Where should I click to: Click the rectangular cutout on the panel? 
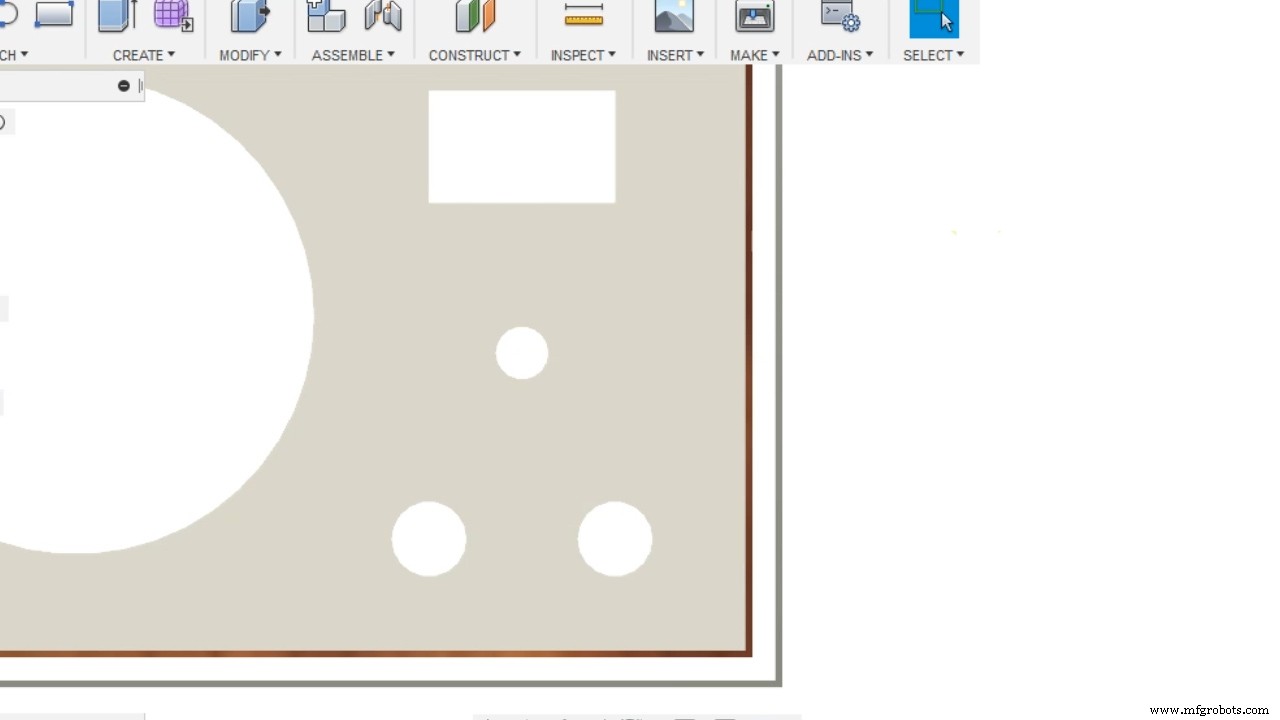tap(522, 147)
